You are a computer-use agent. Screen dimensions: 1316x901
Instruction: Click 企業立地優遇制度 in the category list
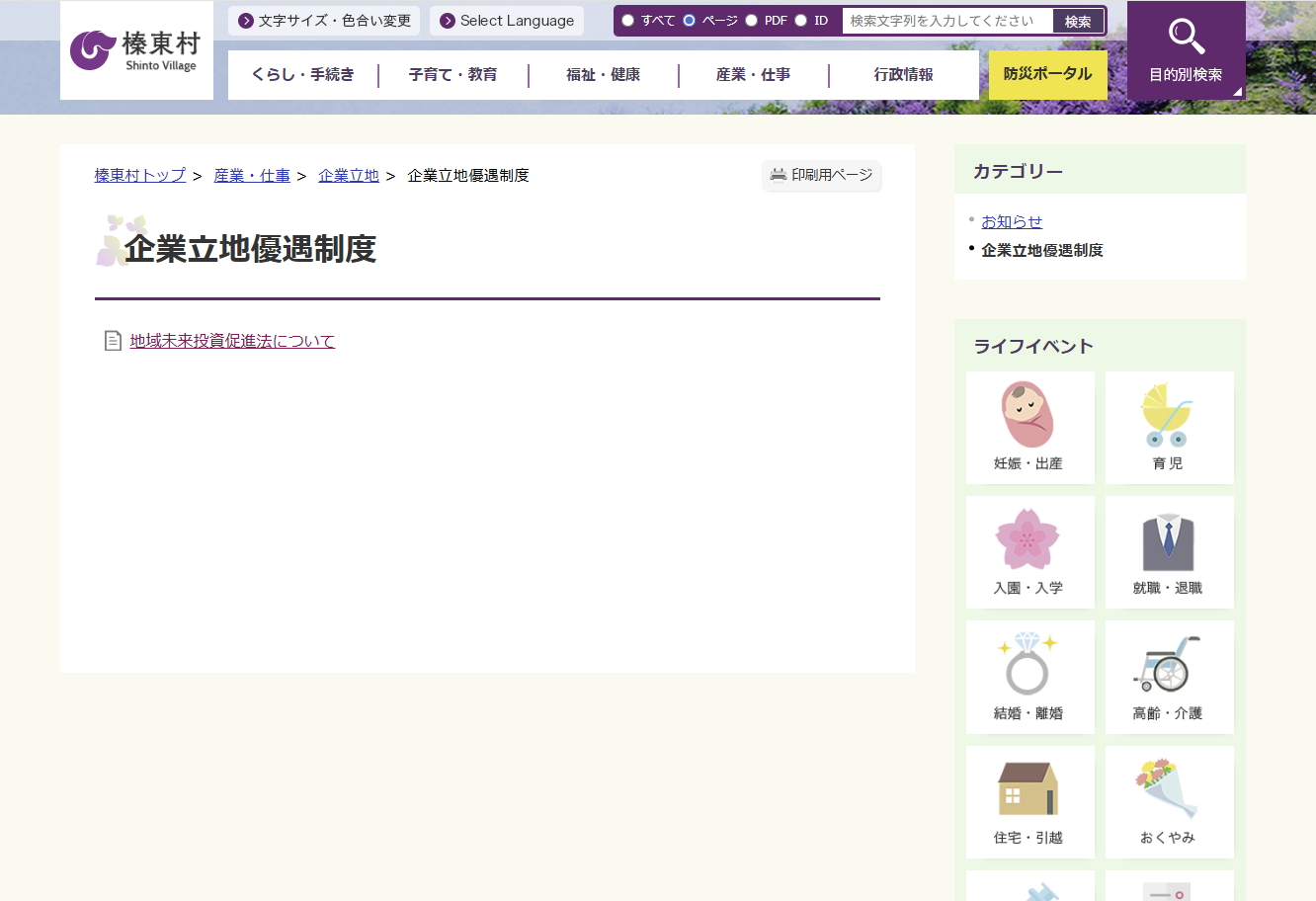(1042, 251)
